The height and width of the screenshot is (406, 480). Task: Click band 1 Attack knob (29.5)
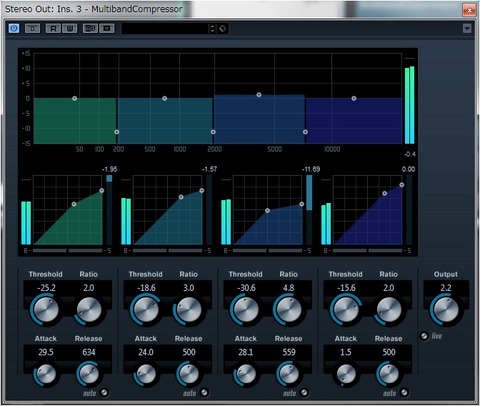click(x=46, y=374)
